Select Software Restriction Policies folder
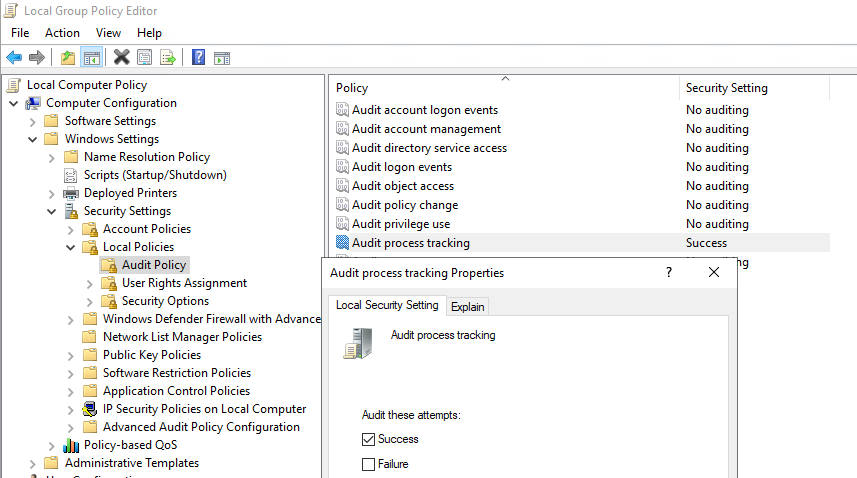 point(177,373)
